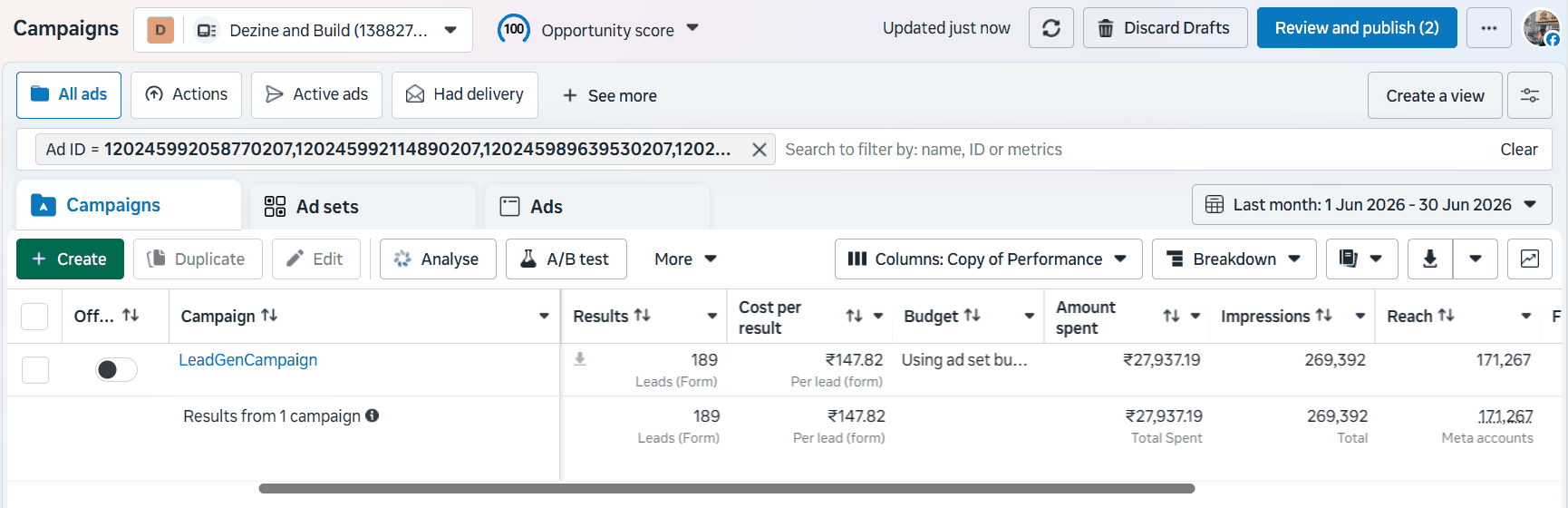This screenshot has width=1568, height=508.
Task: Toggle the LeadGenCampaign on/off switch
Action: point(116,369)
